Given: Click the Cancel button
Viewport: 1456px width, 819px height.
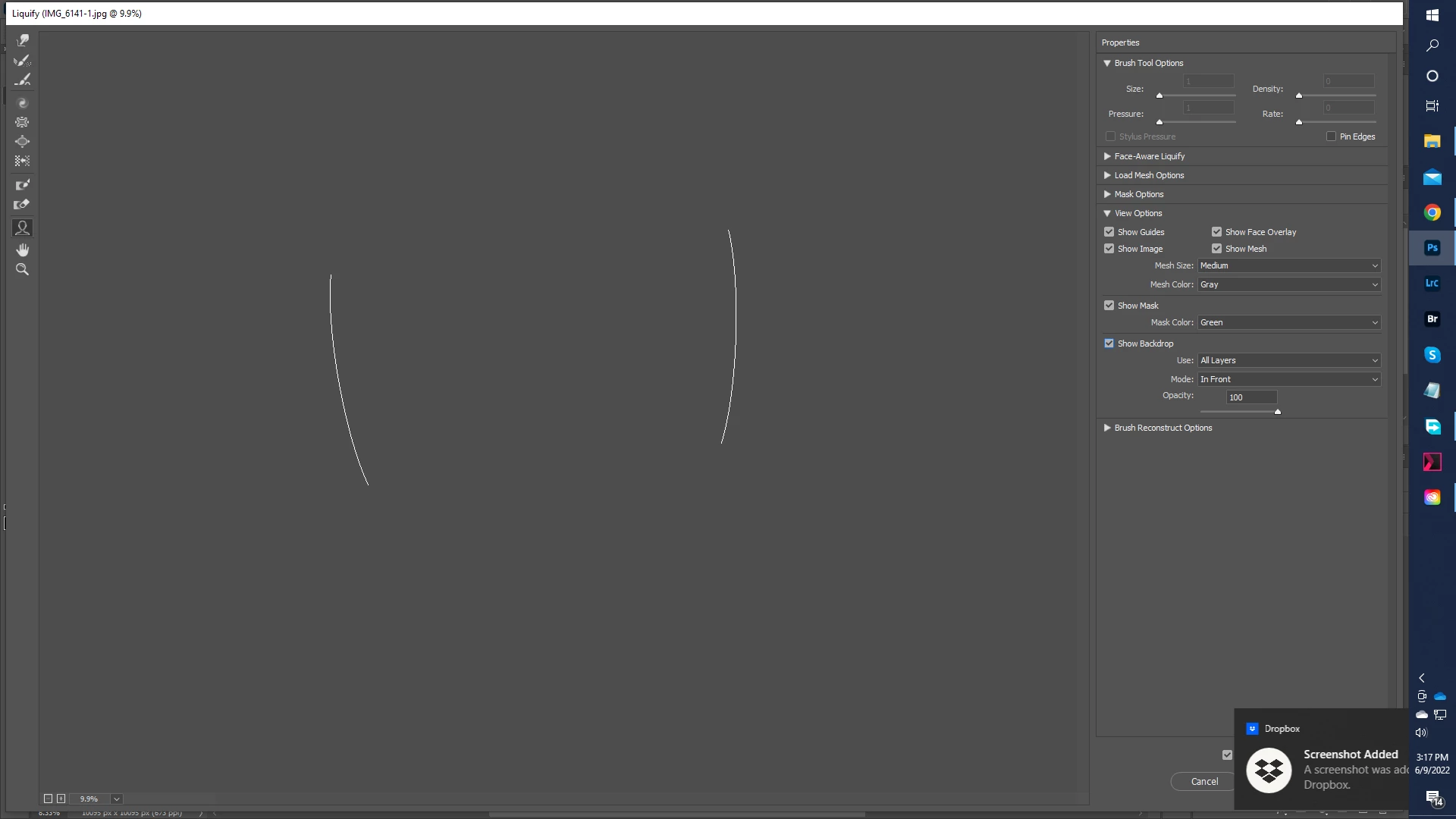Looking at the screenshot, I should pos(1204,781).
